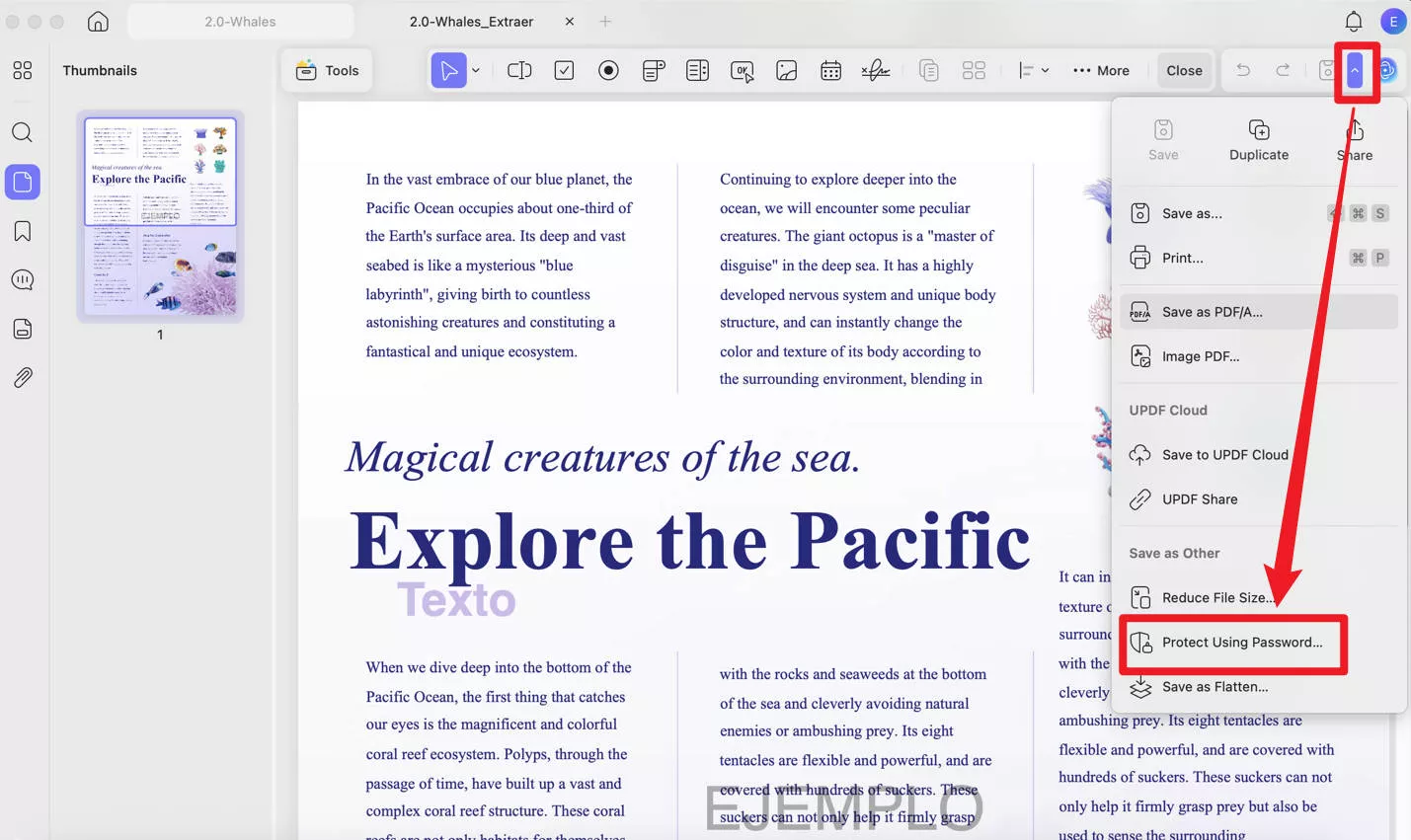Open the Bookmarks panel
This screenshot has height=840, width=1411.
(x=22, y=231)
